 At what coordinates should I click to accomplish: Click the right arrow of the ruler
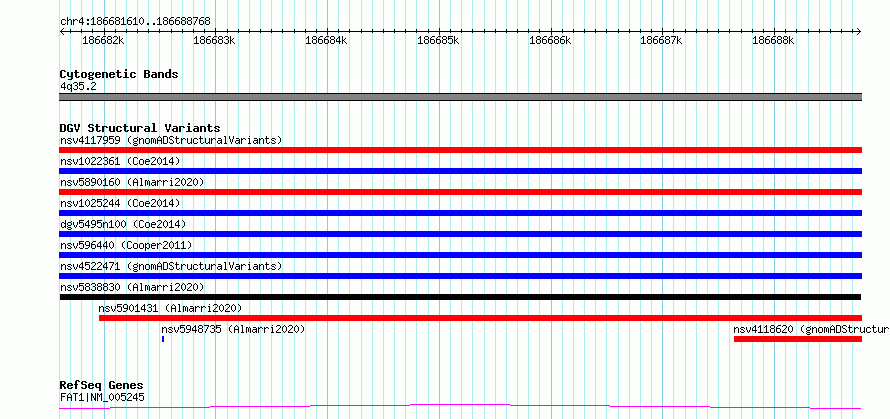click(859, 31)
